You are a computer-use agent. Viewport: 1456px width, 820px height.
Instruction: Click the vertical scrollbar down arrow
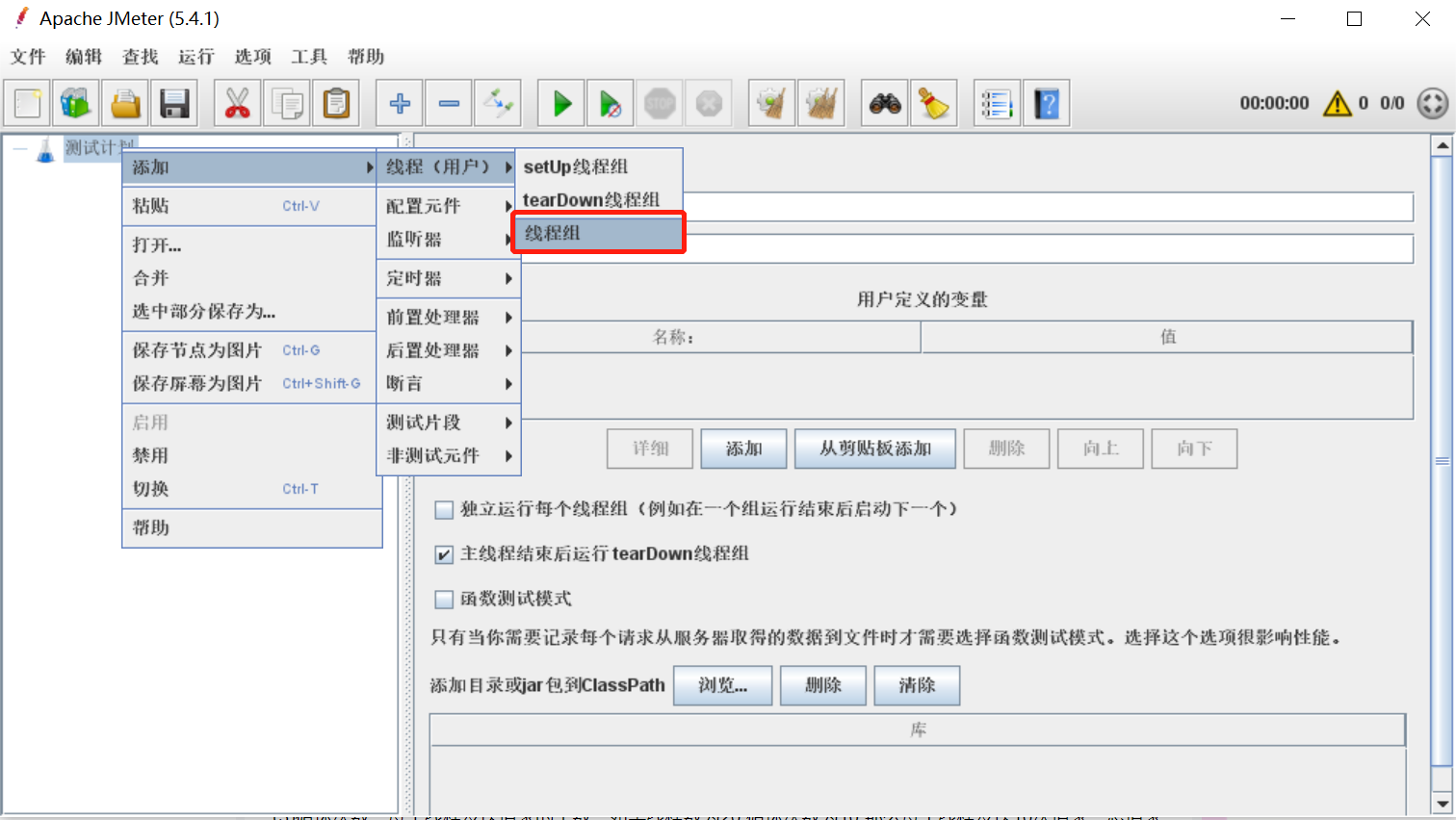(x=1442, y=803)
